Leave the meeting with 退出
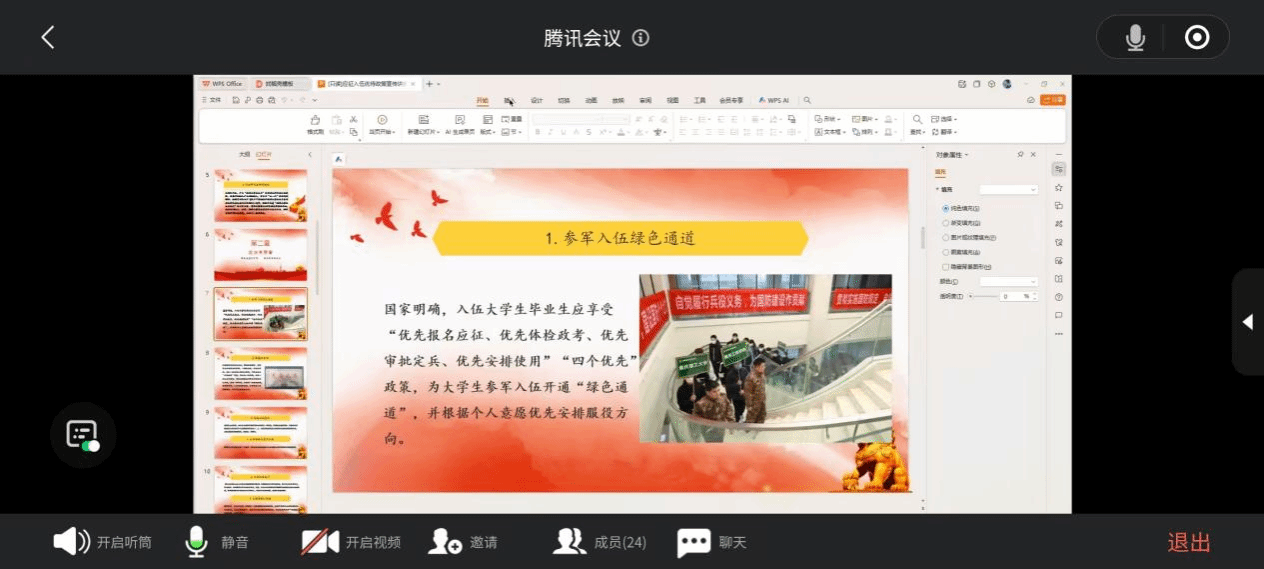The image size is (1264, 569). [x=1189, y=542]
